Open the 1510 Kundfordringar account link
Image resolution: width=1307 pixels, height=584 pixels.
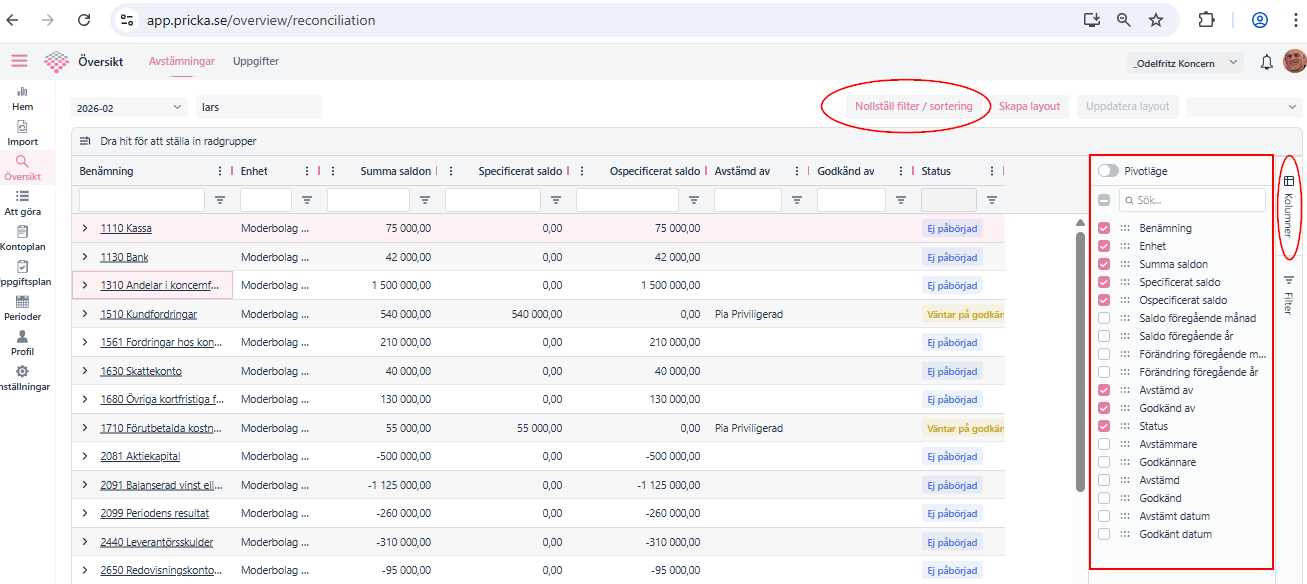tap(148, 314)
